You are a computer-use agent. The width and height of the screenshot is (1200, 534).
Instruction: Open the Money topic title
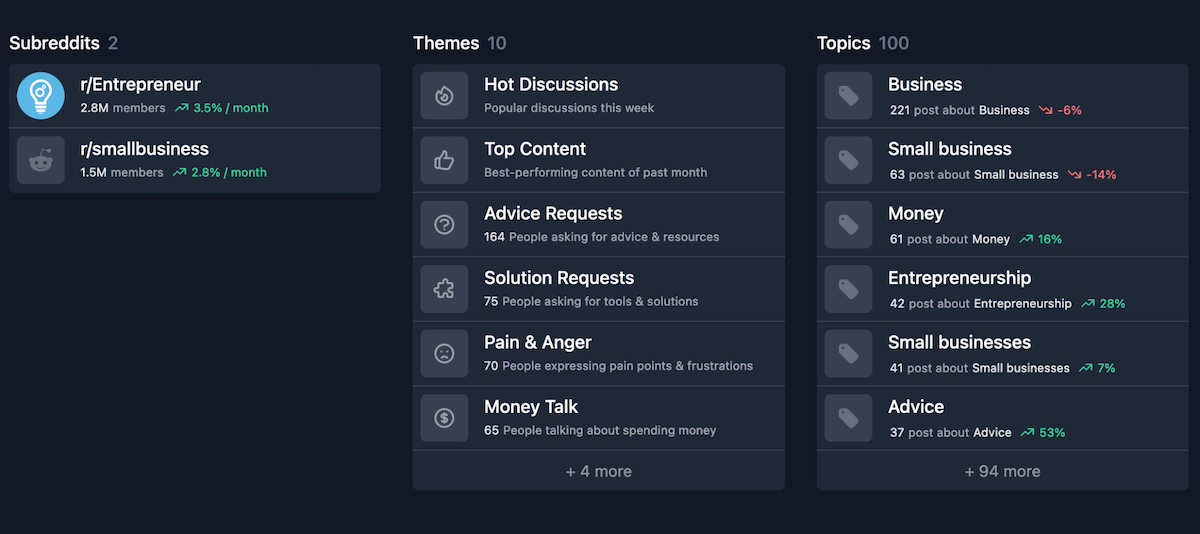click(915, 213)
